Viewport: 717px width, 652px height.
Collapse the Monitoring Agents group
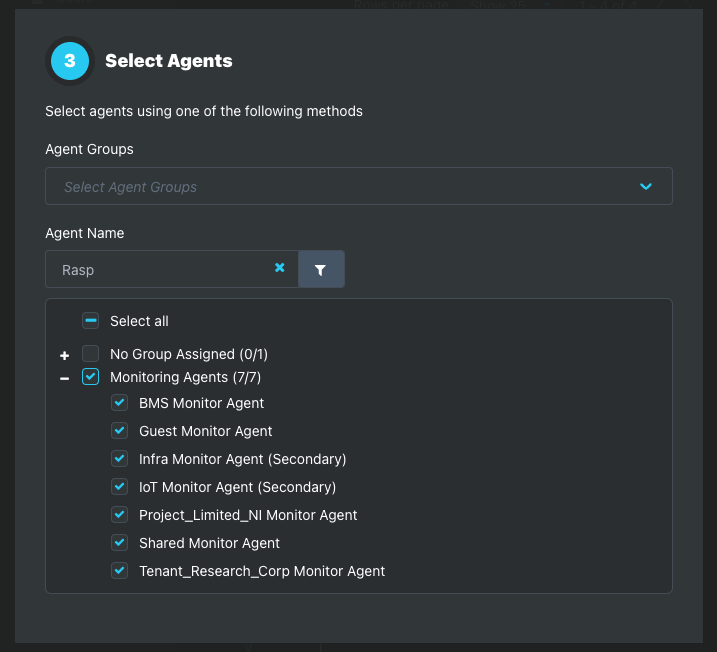(64, 379)
